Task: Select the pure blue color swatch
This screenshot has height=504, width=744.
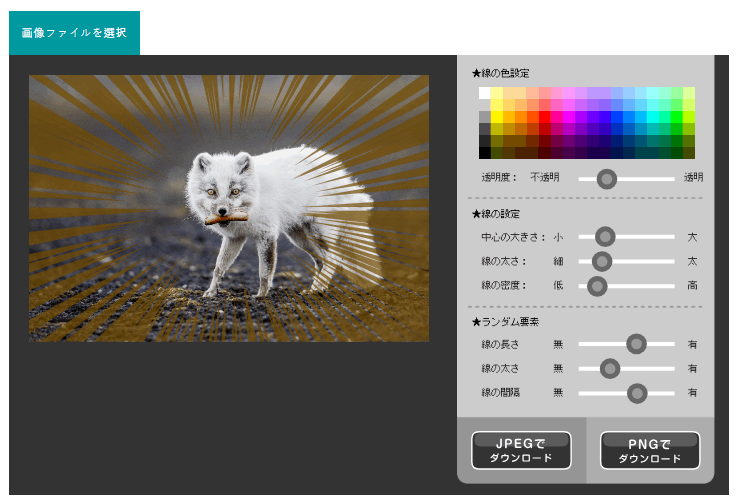Action: click(617, 117)
